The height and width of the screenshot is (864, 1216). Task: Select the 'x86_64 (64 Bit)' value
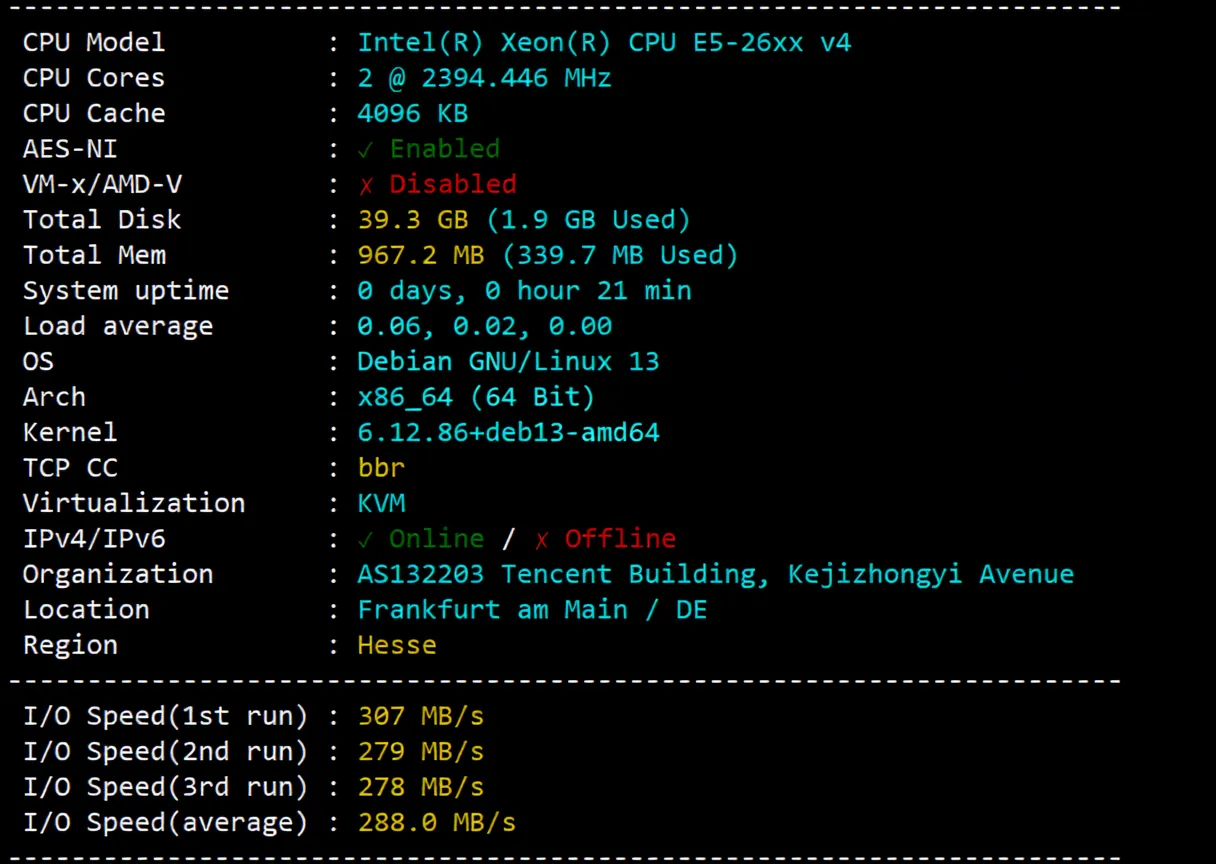pyautogui.click(x=476, y=397)
